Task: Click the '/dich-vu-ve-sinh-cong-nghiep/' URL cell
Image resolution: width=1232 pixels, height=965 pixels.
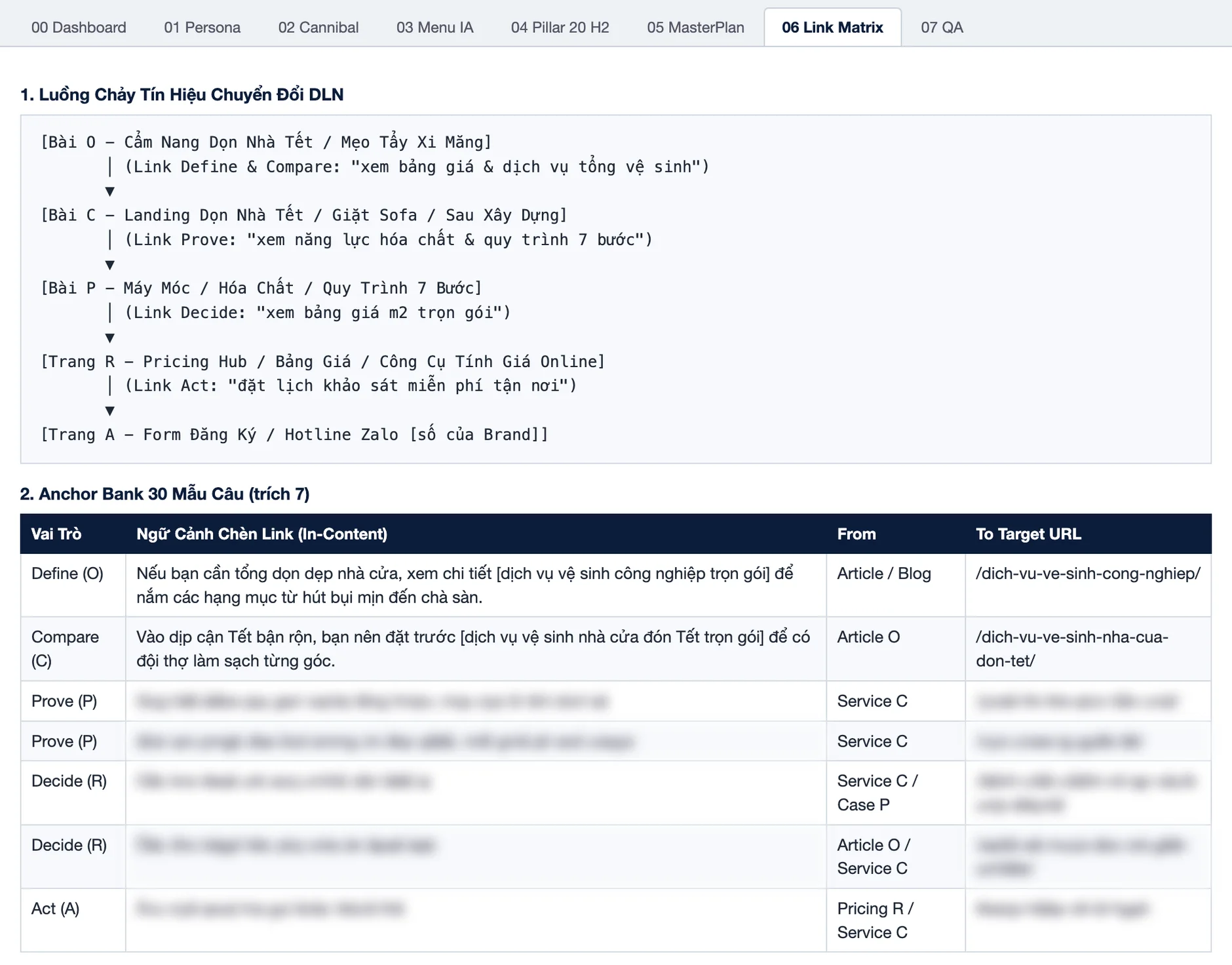Action: [x=1088, y=585]
